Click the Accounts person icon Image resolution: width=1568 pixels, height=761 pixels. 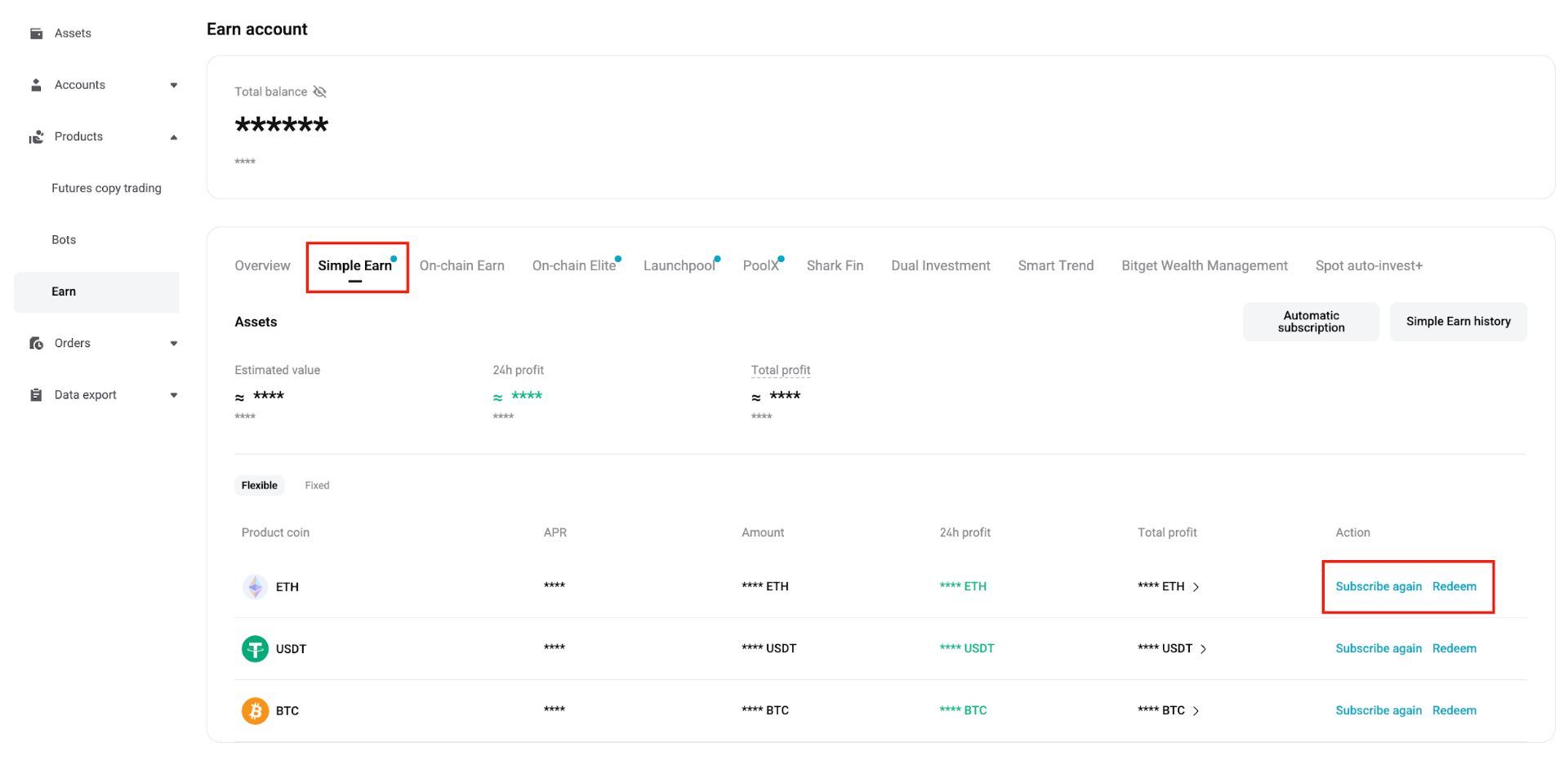click(x=36, y=85)
